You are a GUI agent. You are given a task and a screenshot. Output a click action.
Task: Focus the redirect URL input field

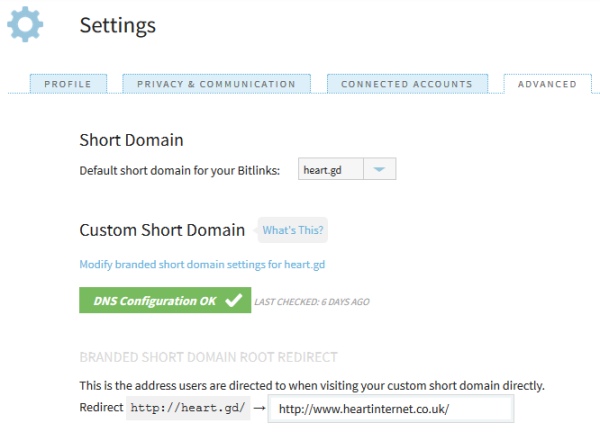(391, 409)
